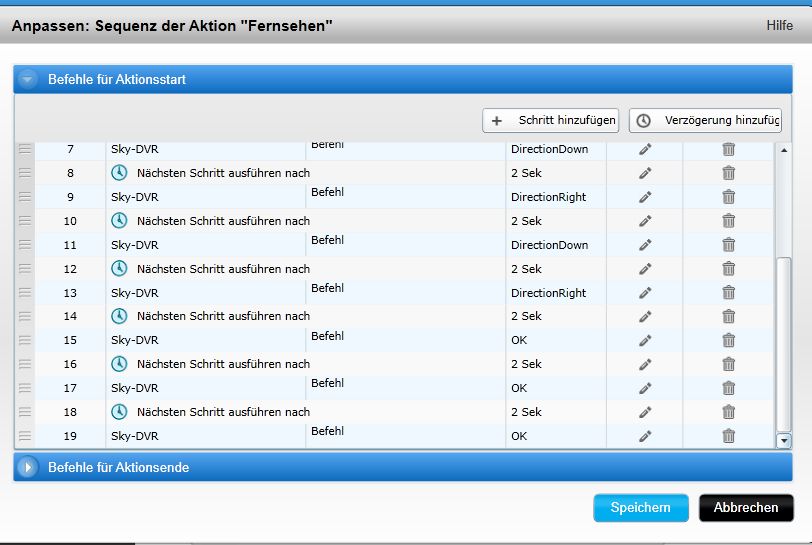Remove step 9 with trash icon
The image size is (812, 545).
[729, 197]
